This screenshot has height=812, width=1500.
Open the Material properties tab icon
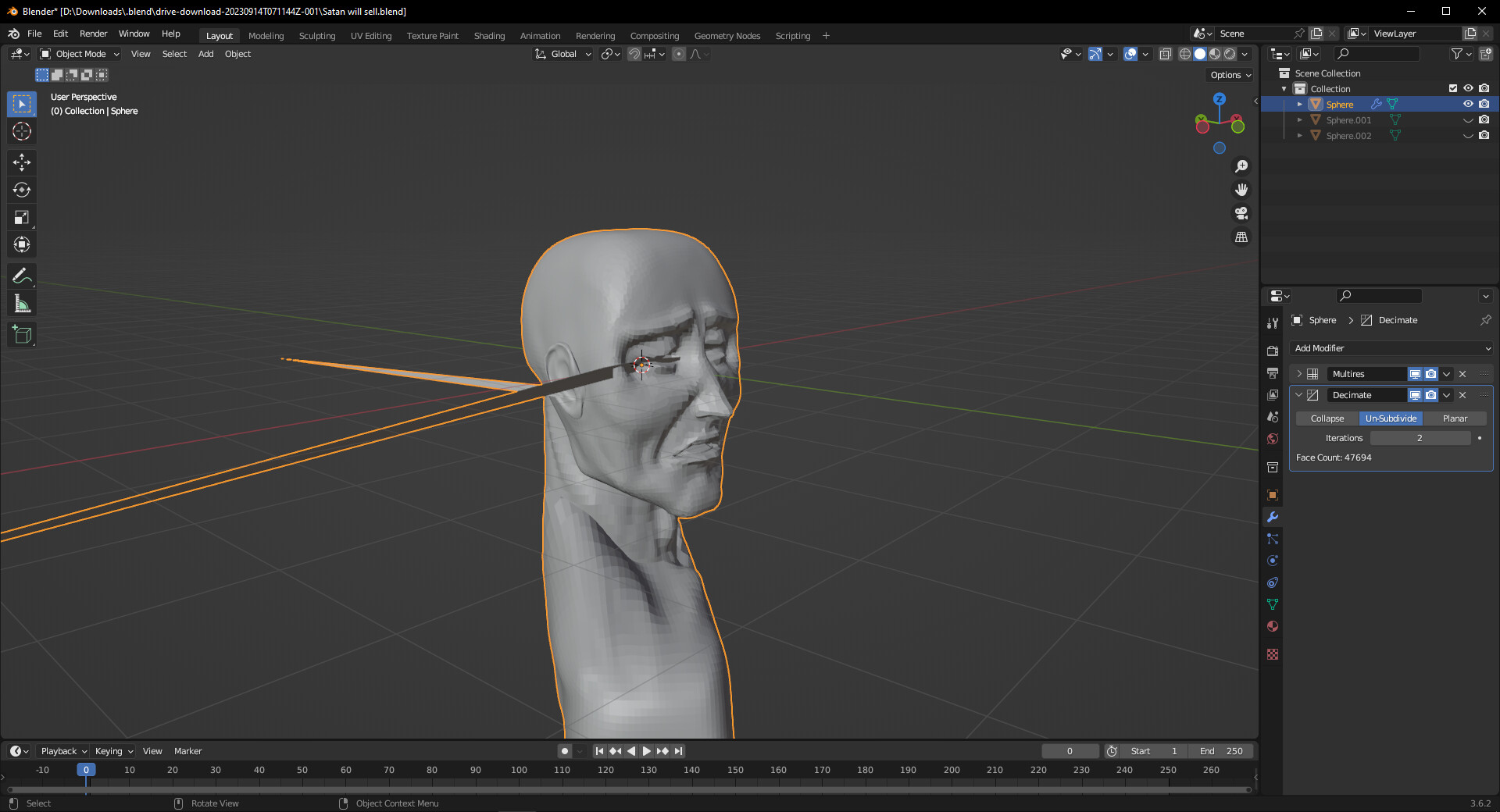[1273, 626]
